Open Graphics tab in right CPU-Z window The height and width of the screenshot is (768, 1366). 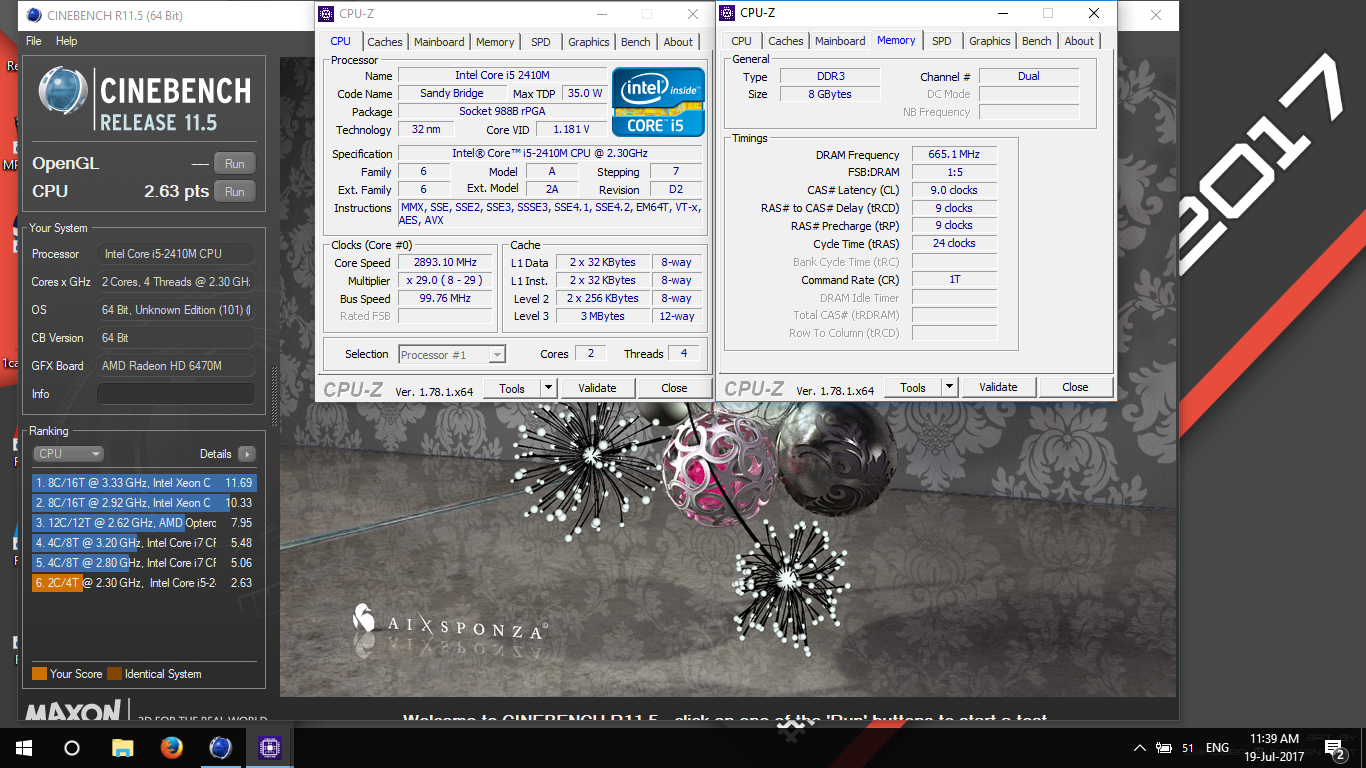tap(989, 41)
